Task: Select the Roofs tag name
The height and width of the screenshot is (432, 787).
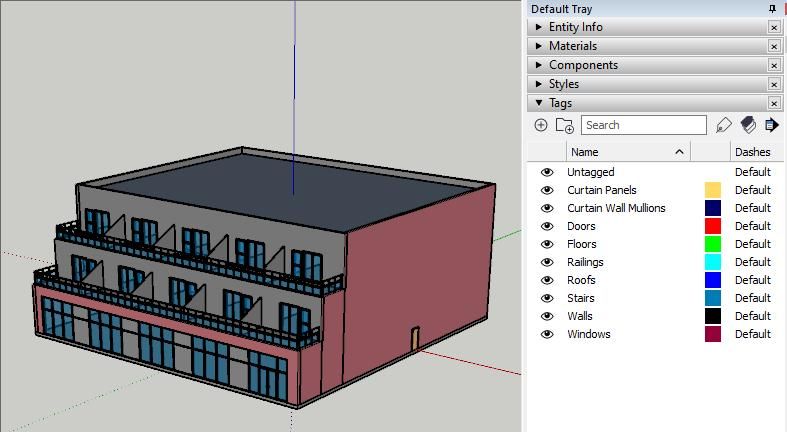Action: (581, 280)
